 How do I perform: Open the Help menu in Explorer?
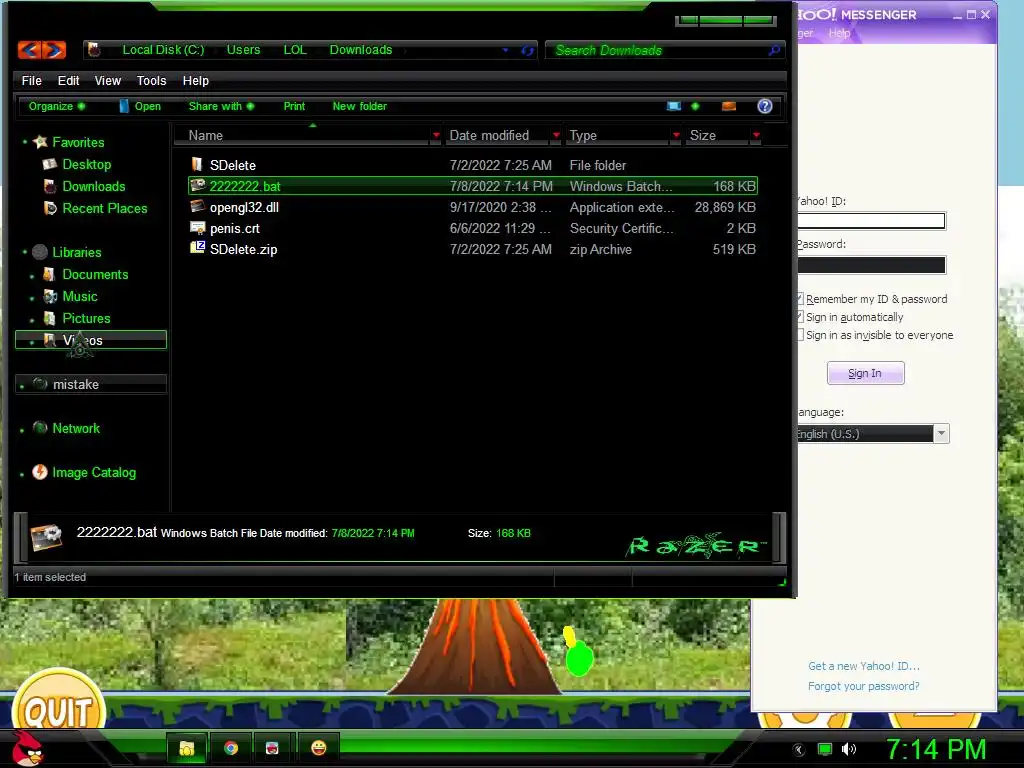[195, 80]
